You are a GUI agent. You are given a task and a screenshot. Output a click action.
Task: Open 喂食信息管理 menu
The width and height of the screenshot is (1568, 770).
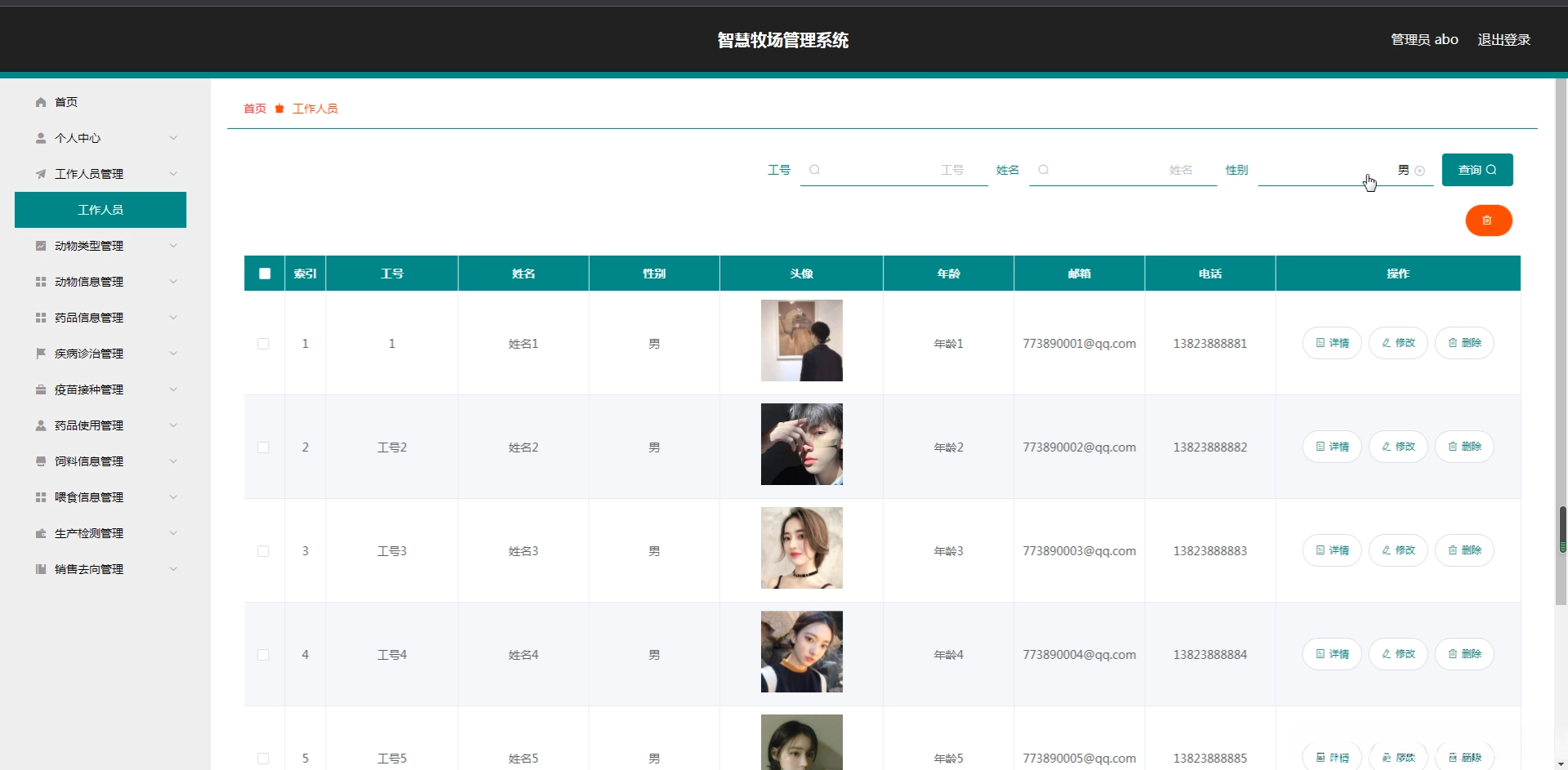(100, 497)
